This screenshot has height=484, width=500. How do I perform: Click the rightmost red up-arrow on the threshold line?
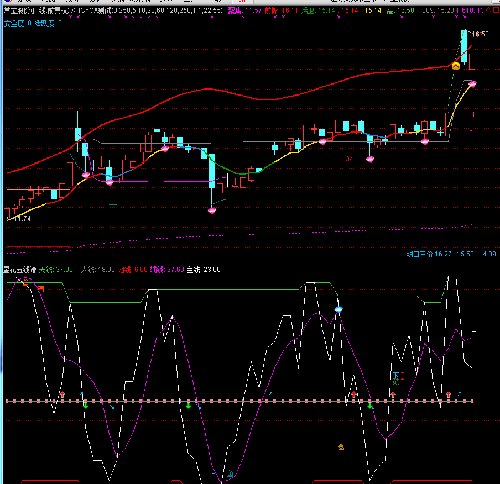tap(448, 395)
